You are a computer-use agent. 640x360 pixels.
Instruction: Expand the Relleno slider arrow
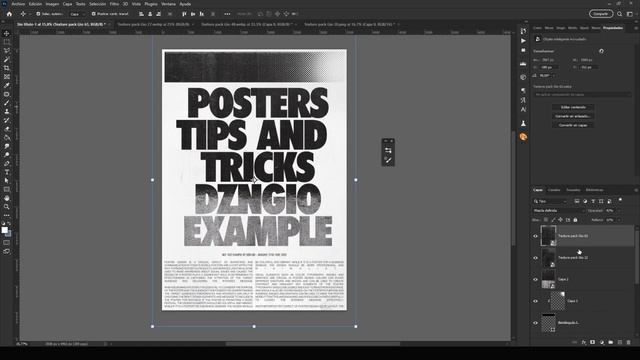click(x=619, y=220)
